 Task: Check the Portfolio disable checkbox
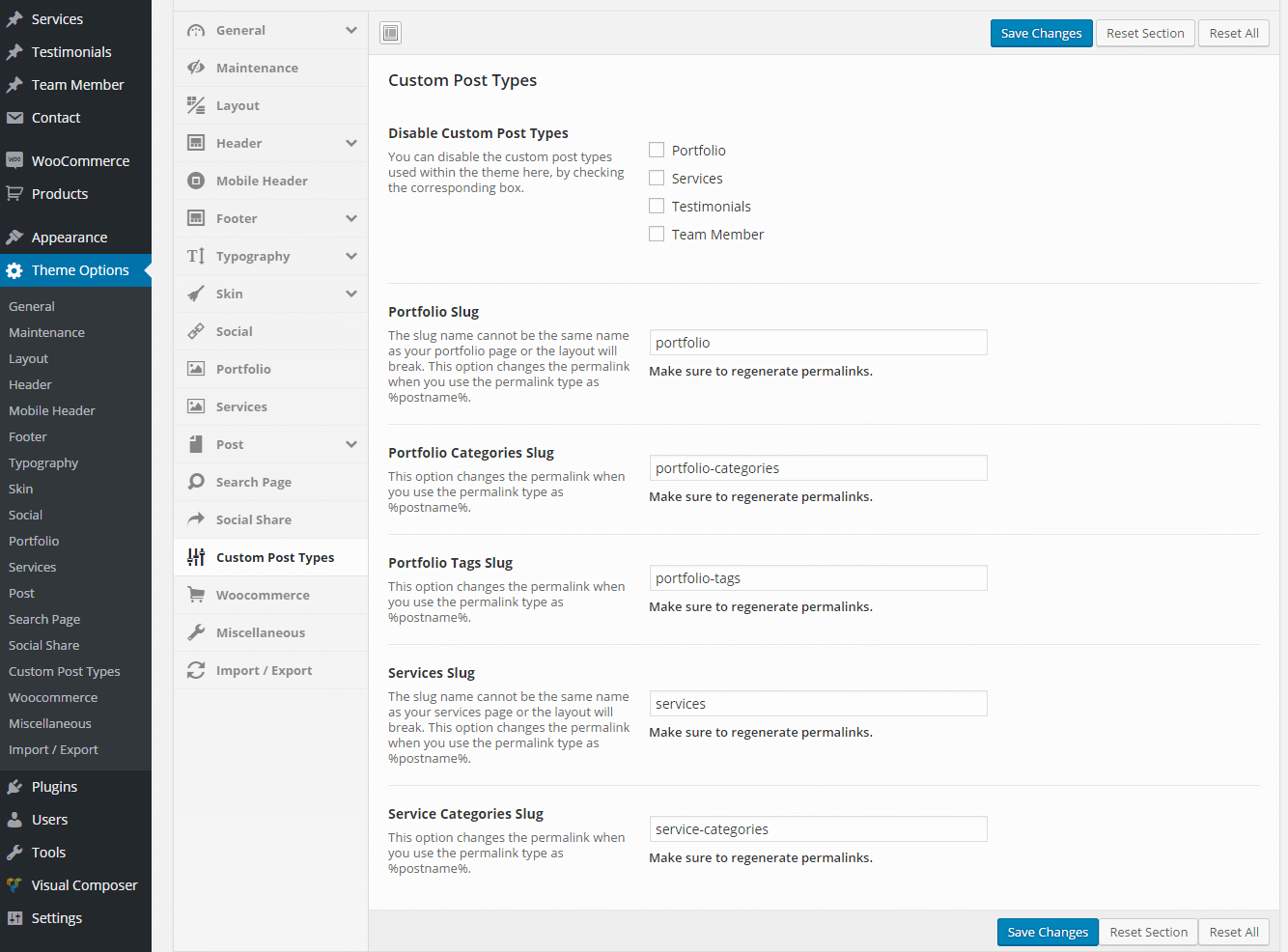tap(657, 150)
